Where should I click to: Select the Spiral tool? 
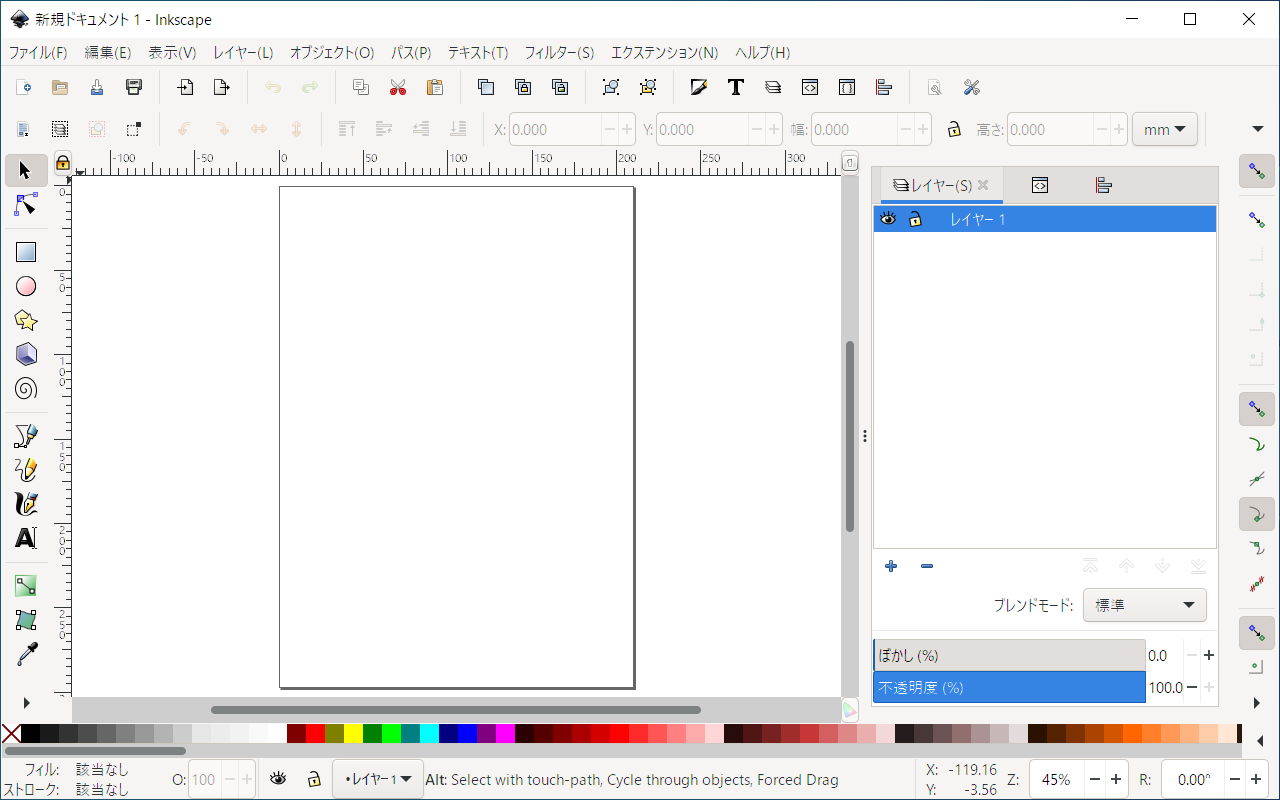tap(26, 389)
